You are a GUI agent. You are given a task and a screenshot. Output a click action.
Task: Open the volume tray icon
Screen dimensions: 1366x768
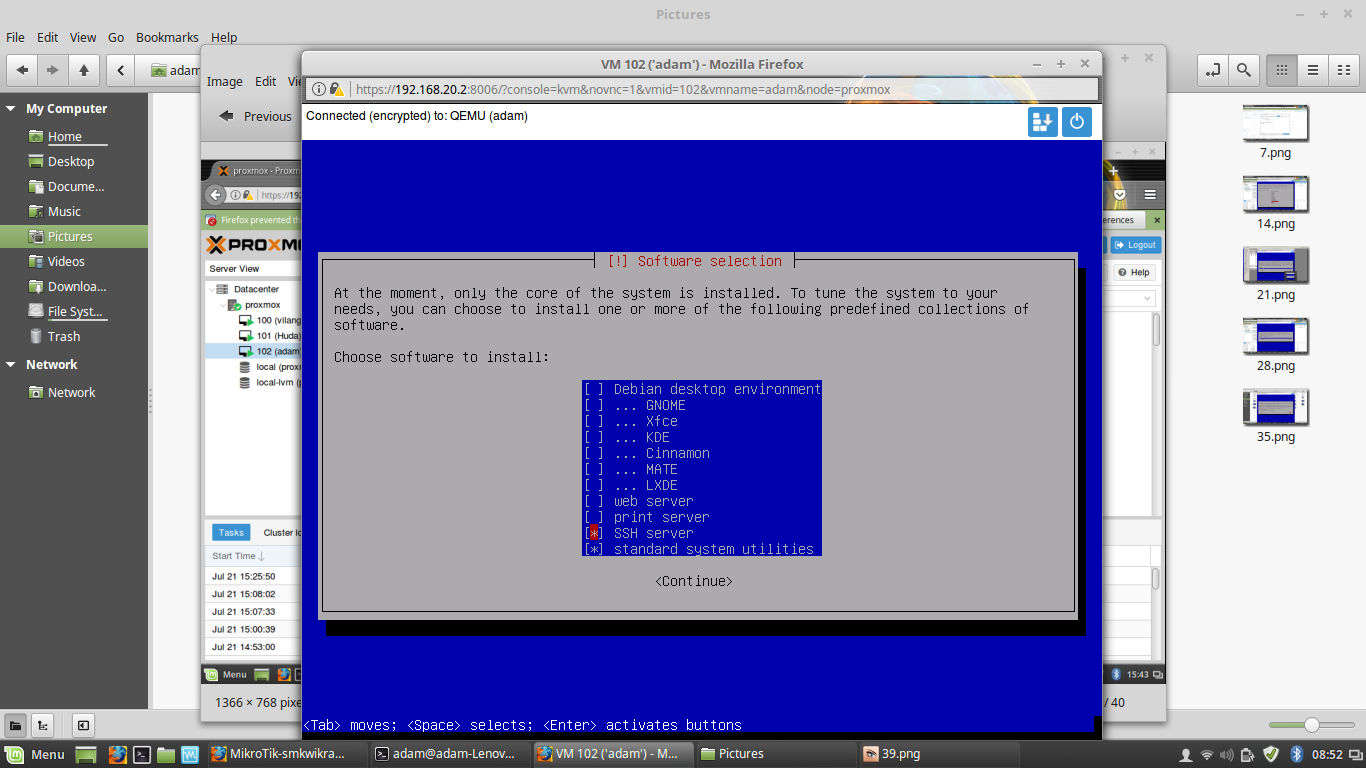click(1228, 754)
